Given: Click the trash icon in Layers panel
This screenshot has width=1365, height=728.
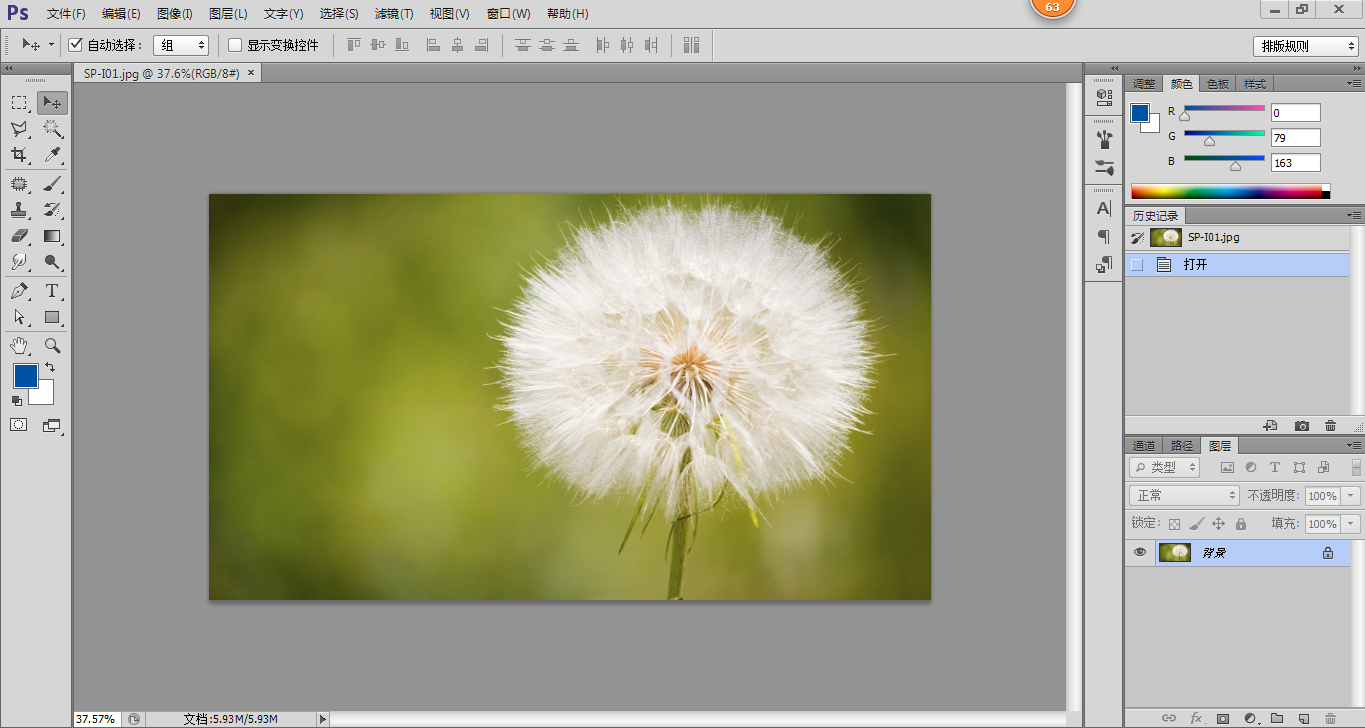Looking at the screenshot, I should point(1329,718).
